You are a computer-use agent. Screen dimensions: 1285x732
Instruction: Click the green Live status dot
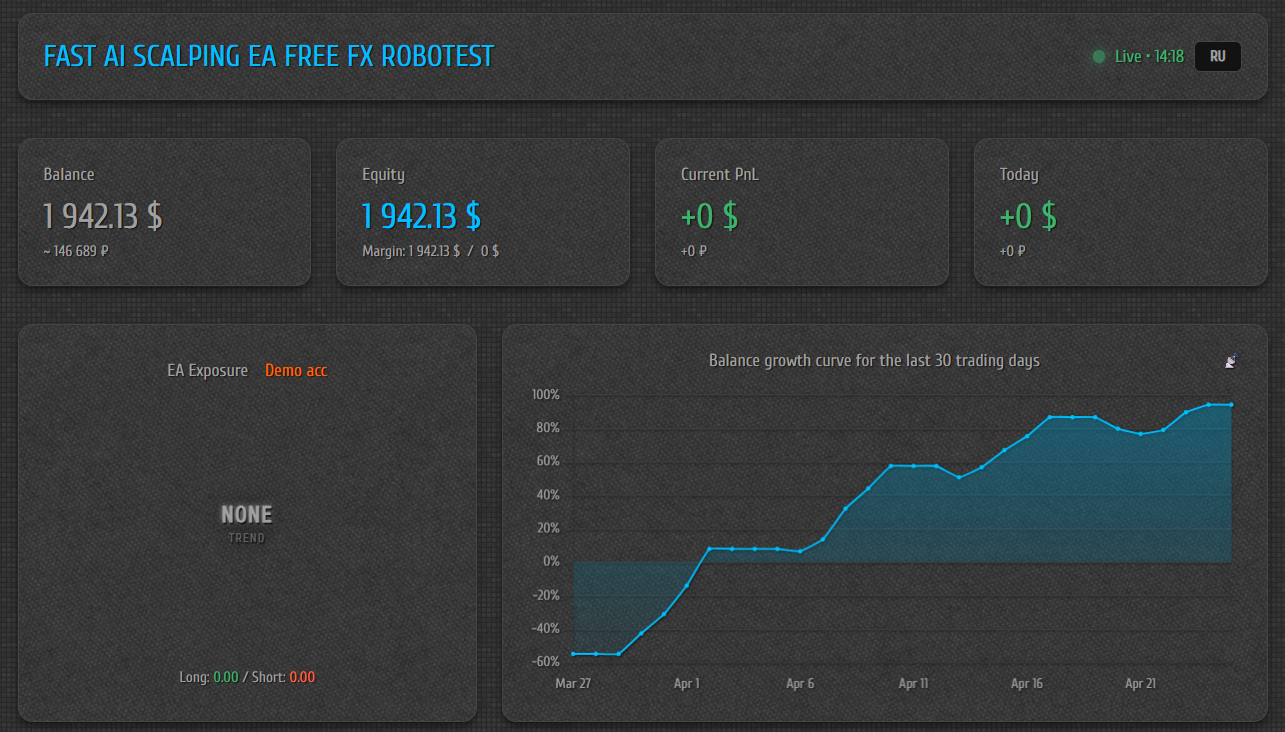click(x=1099, y=57)
